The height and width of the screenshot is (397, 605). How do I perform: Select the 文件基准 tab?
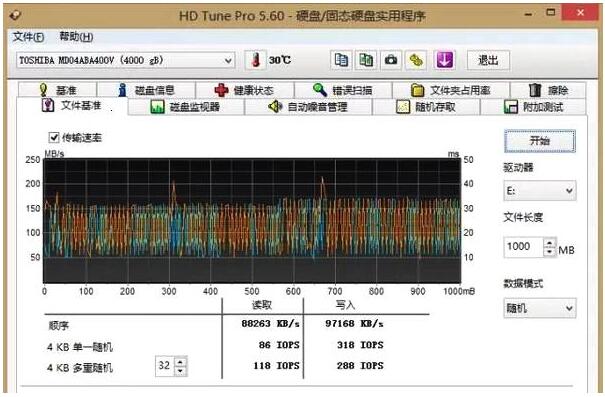pyautogui.click(x=72, y=105)
